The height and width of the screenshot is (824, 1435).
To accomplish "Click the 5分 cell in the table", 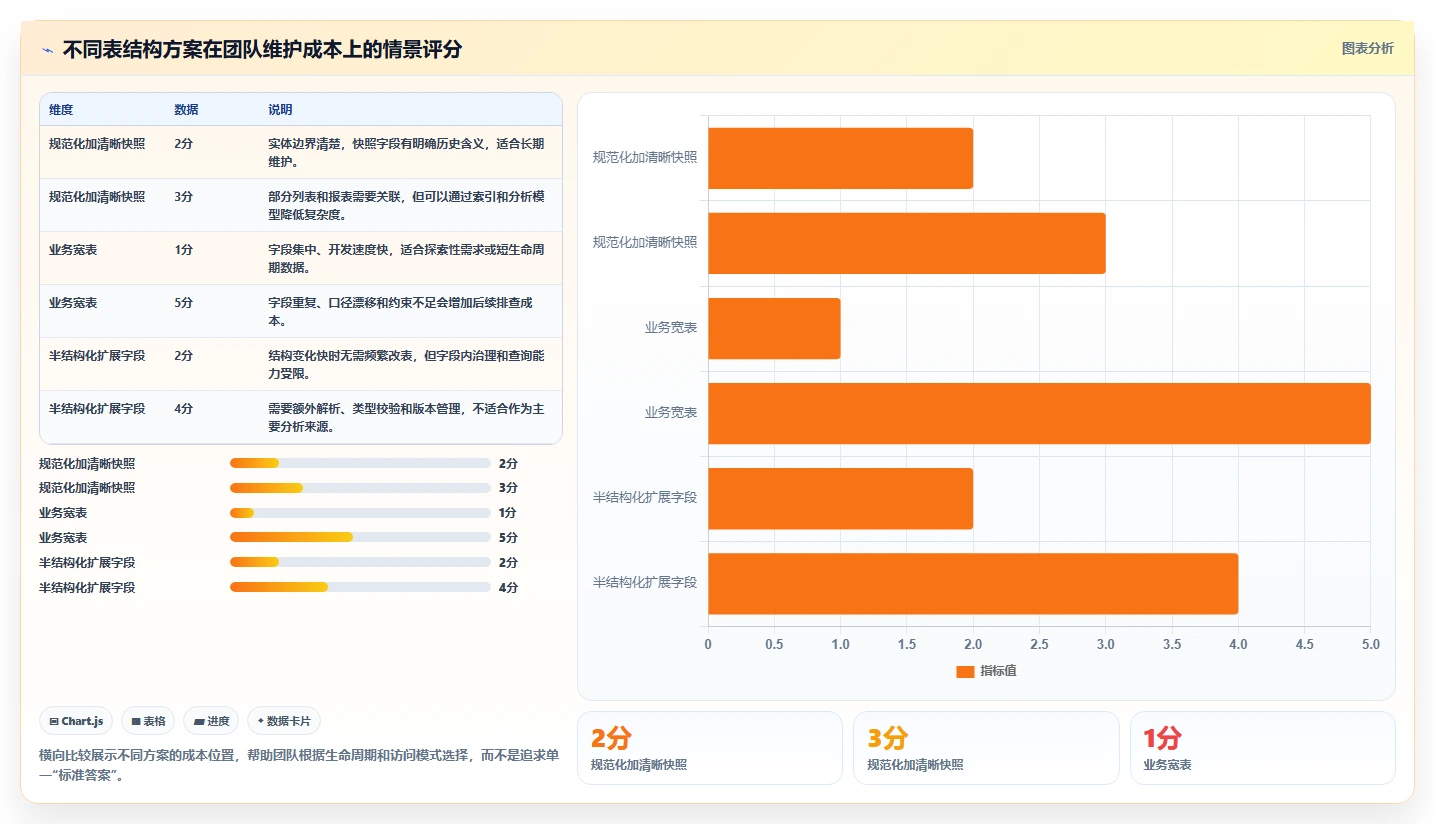I will pos(183,303).
